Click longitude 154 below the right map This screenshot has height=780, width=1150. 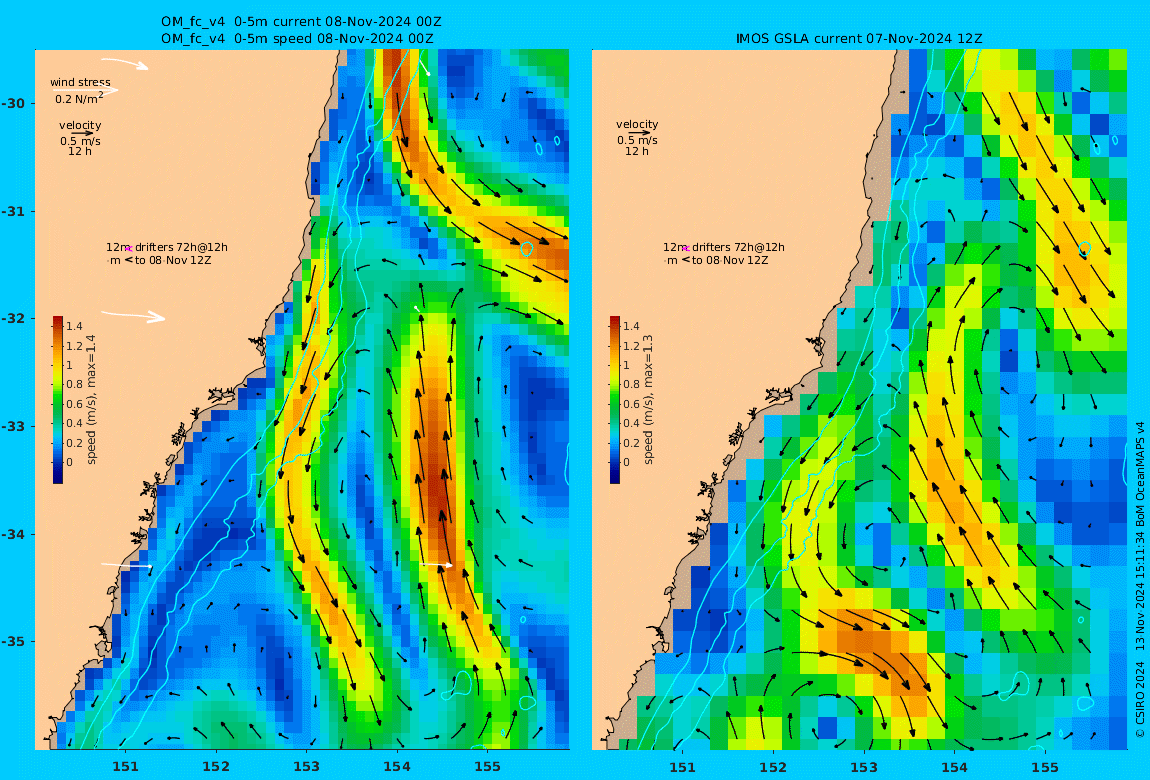pyautogui.click(x=954, y=767)
